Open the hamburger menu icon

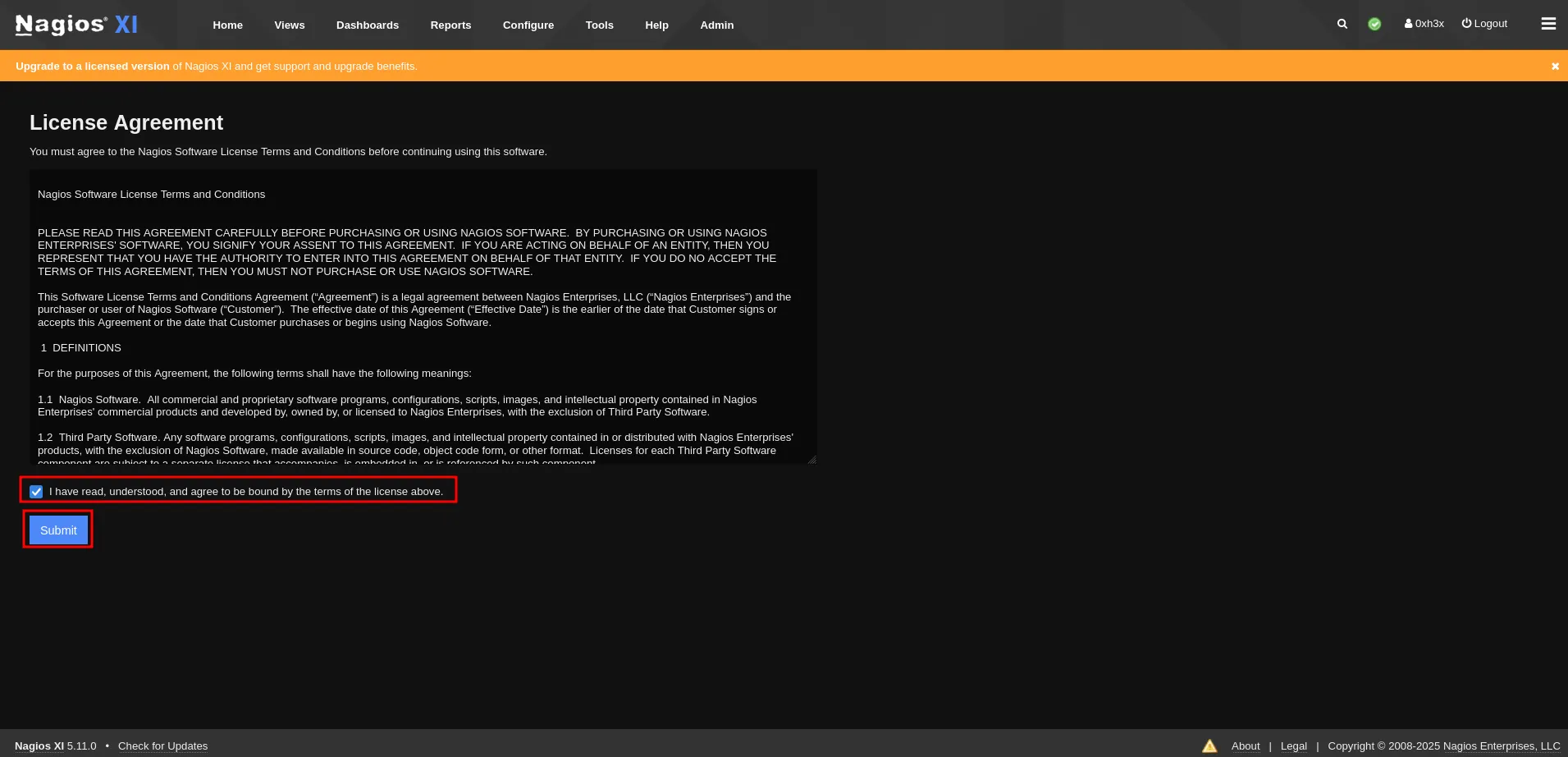click(1548, 24)
